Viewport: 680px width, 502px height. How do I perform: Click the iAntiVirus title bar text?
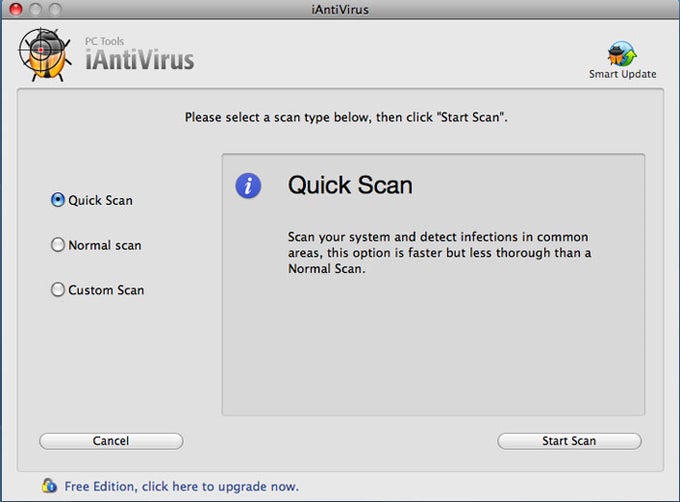pyautogui.click(x=340, y=10)
